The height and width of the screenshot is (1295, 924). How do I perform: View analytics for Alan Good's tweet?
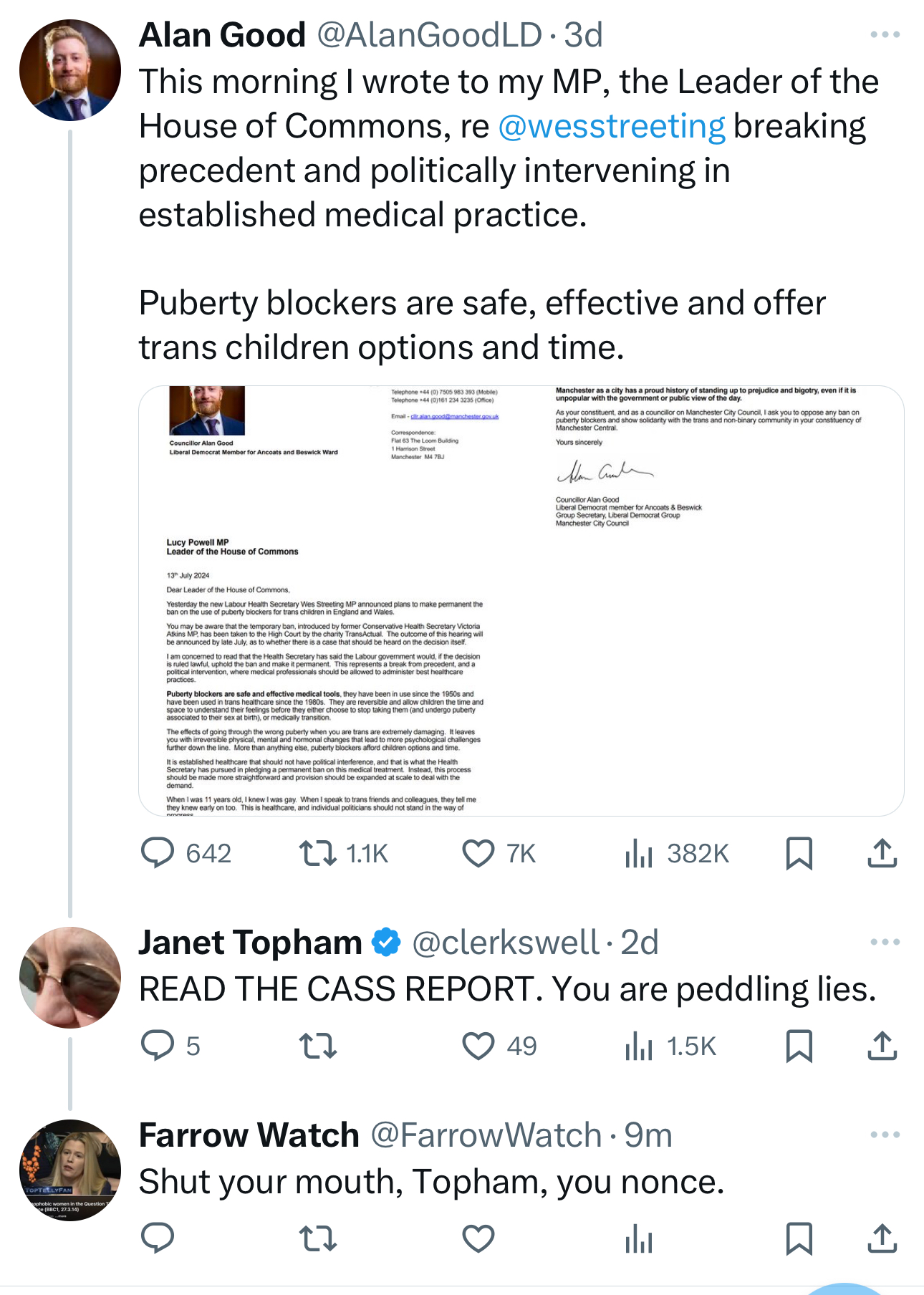pyautogui.click(x=639, y=853)
